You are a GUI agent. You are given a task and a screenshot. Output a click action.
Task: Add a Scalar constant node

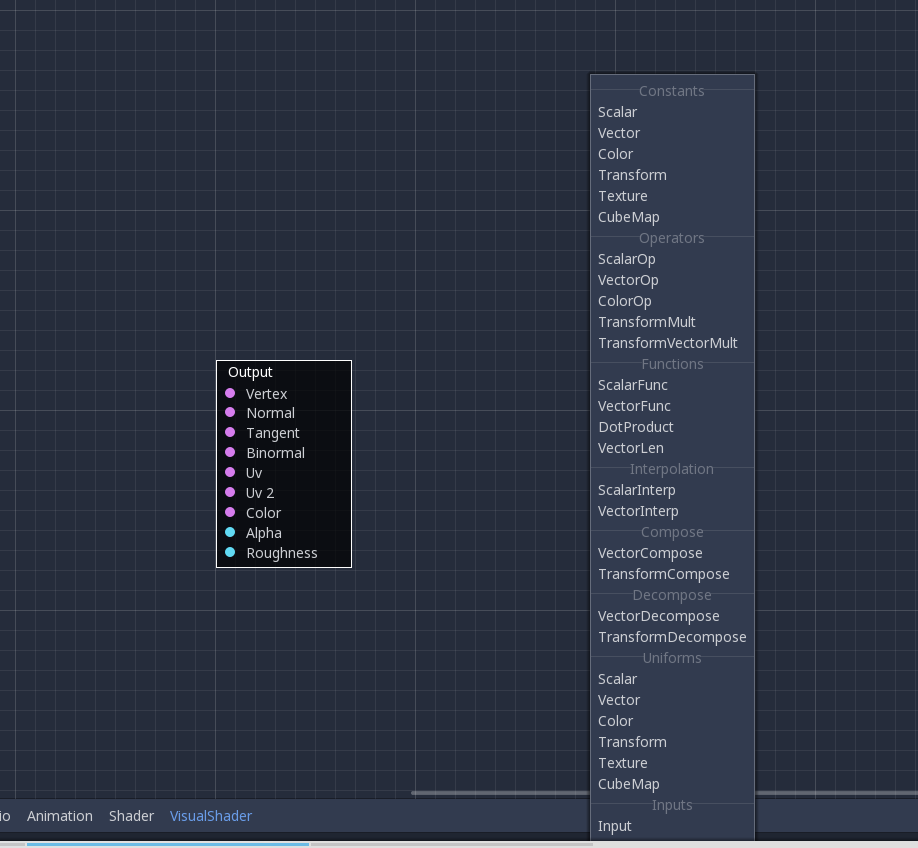(617, 112)
